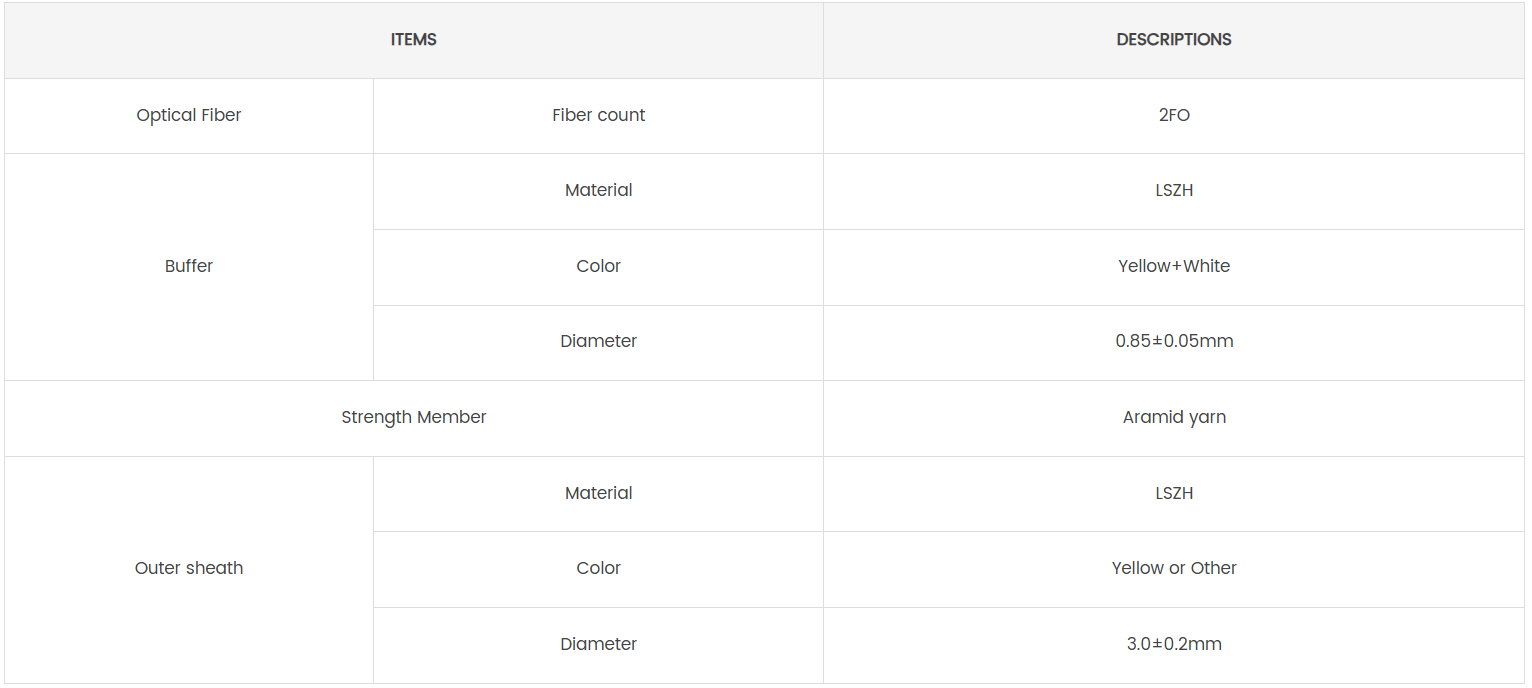Image resolution: width=1532 pixels, height=688 pixels.
Task: Click Material in the Buffer section
Action: pos(598,190)
